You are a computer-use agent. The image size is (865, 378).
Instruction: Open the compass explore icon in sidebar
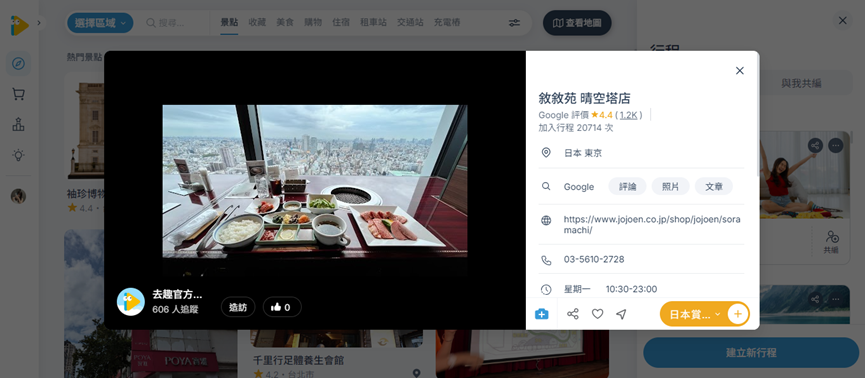(x=18, y=63)
